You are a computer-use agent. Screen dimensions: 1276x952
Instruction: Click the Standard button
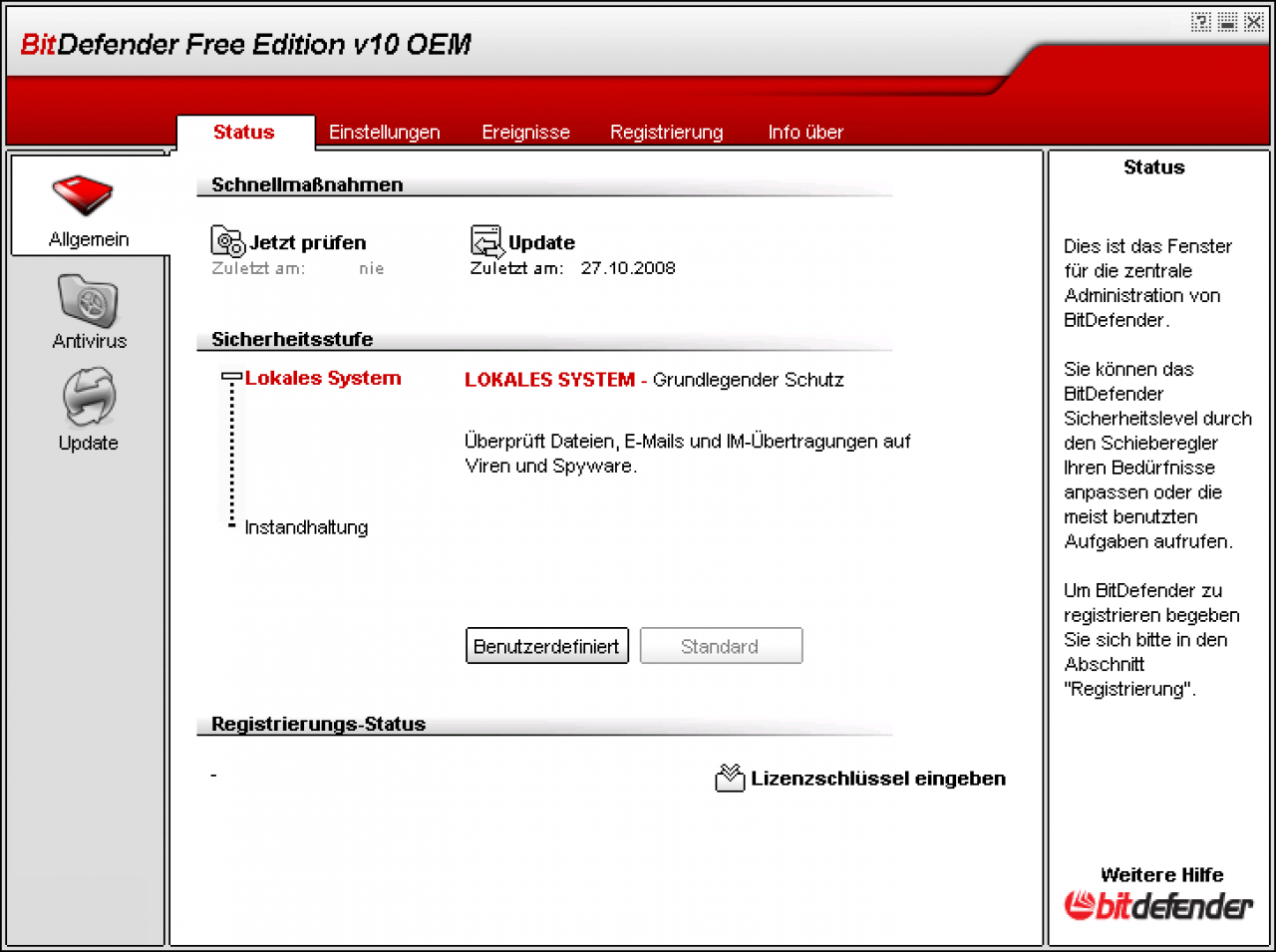pyautogui.click(x=721, y=646)
